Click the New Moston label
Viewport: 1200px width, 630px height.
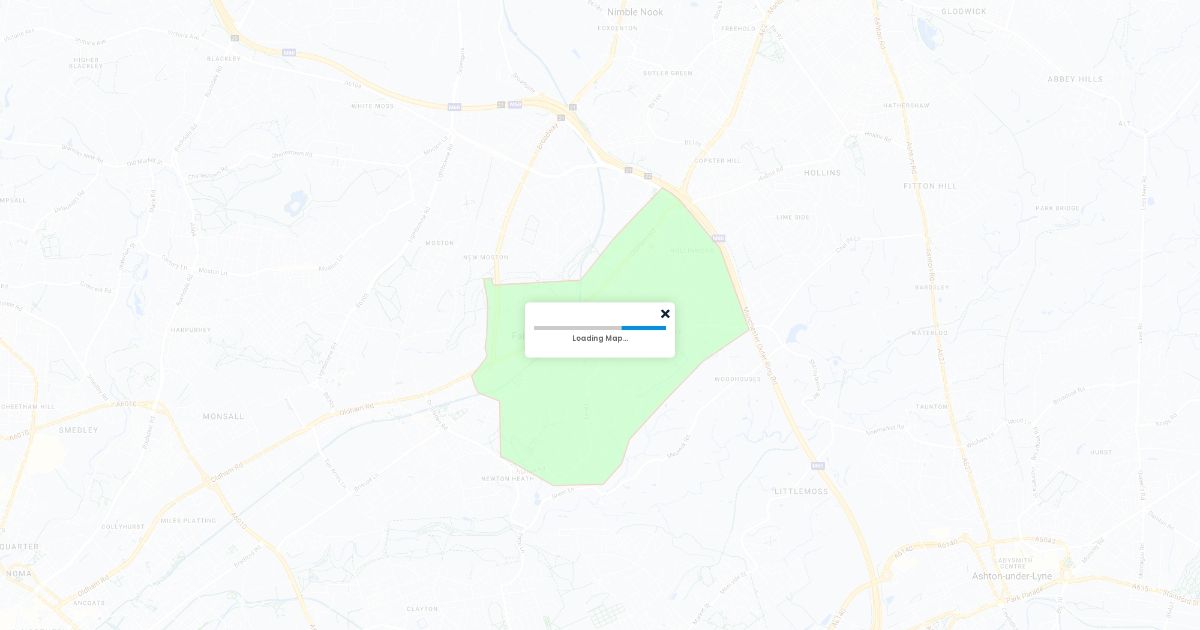point(486,257)
